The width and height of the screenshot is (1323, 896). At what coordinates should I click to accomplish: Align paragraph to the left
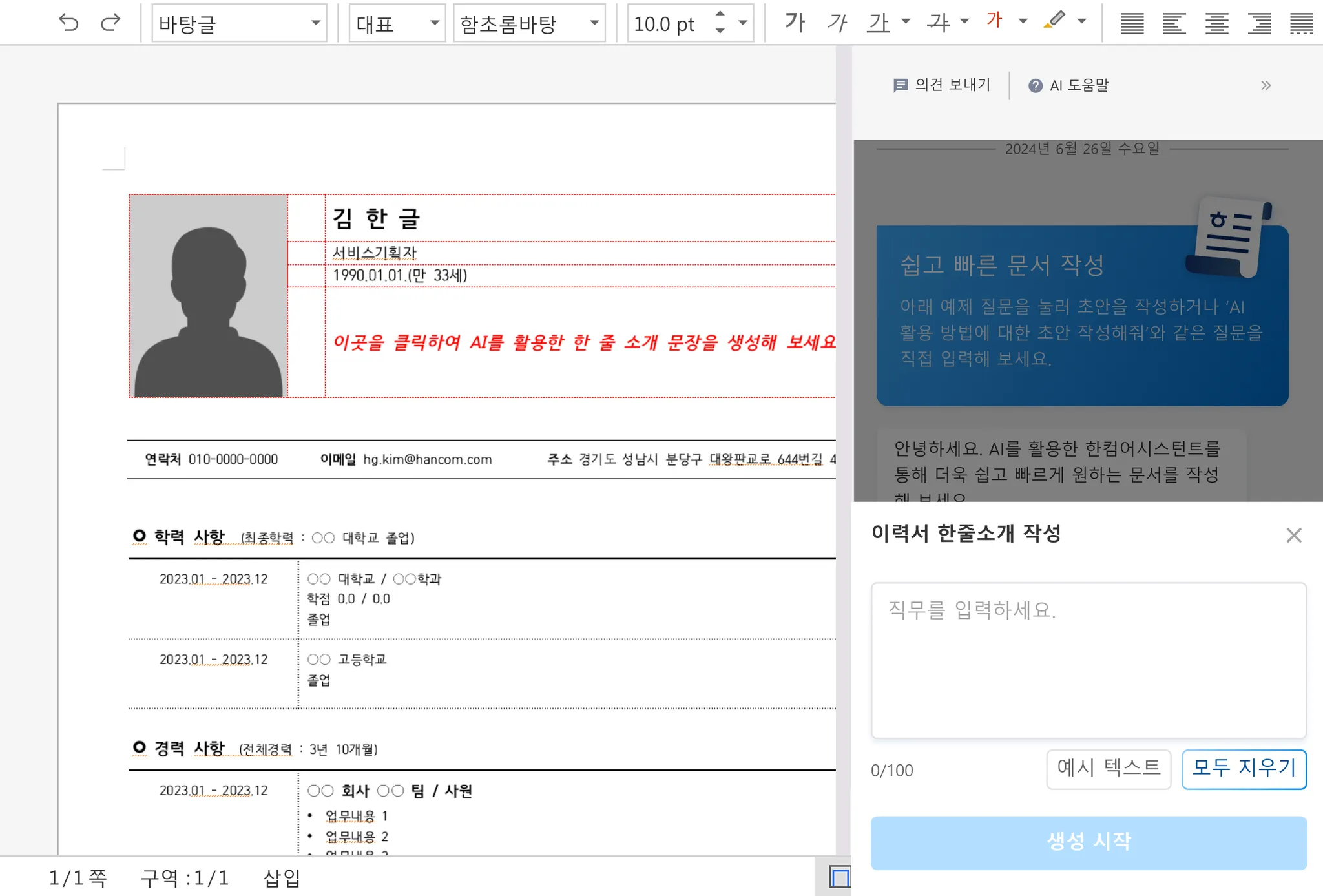coord(1174,24)
